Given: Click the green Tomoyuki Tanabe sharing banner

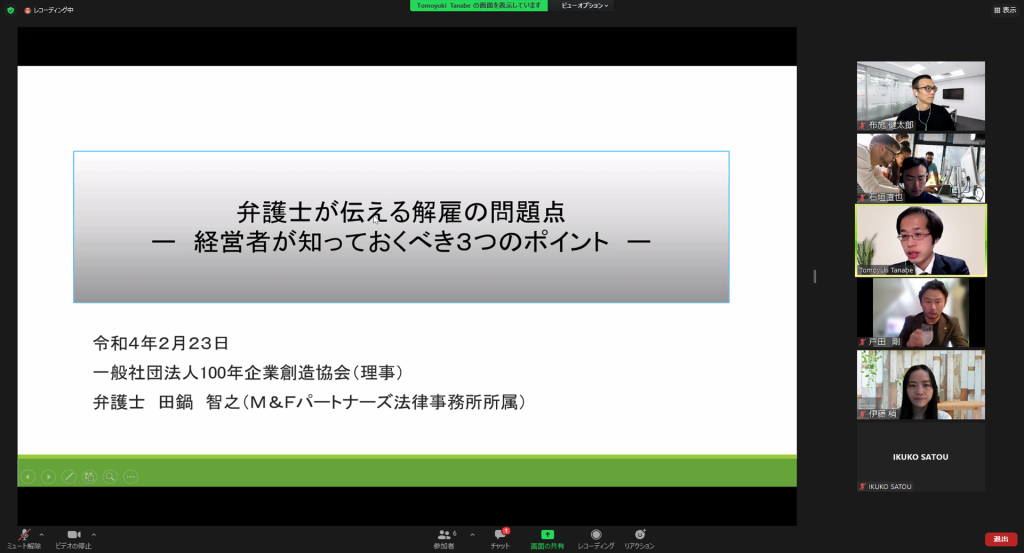Looking at the screenshot, I should click(479, 5).
